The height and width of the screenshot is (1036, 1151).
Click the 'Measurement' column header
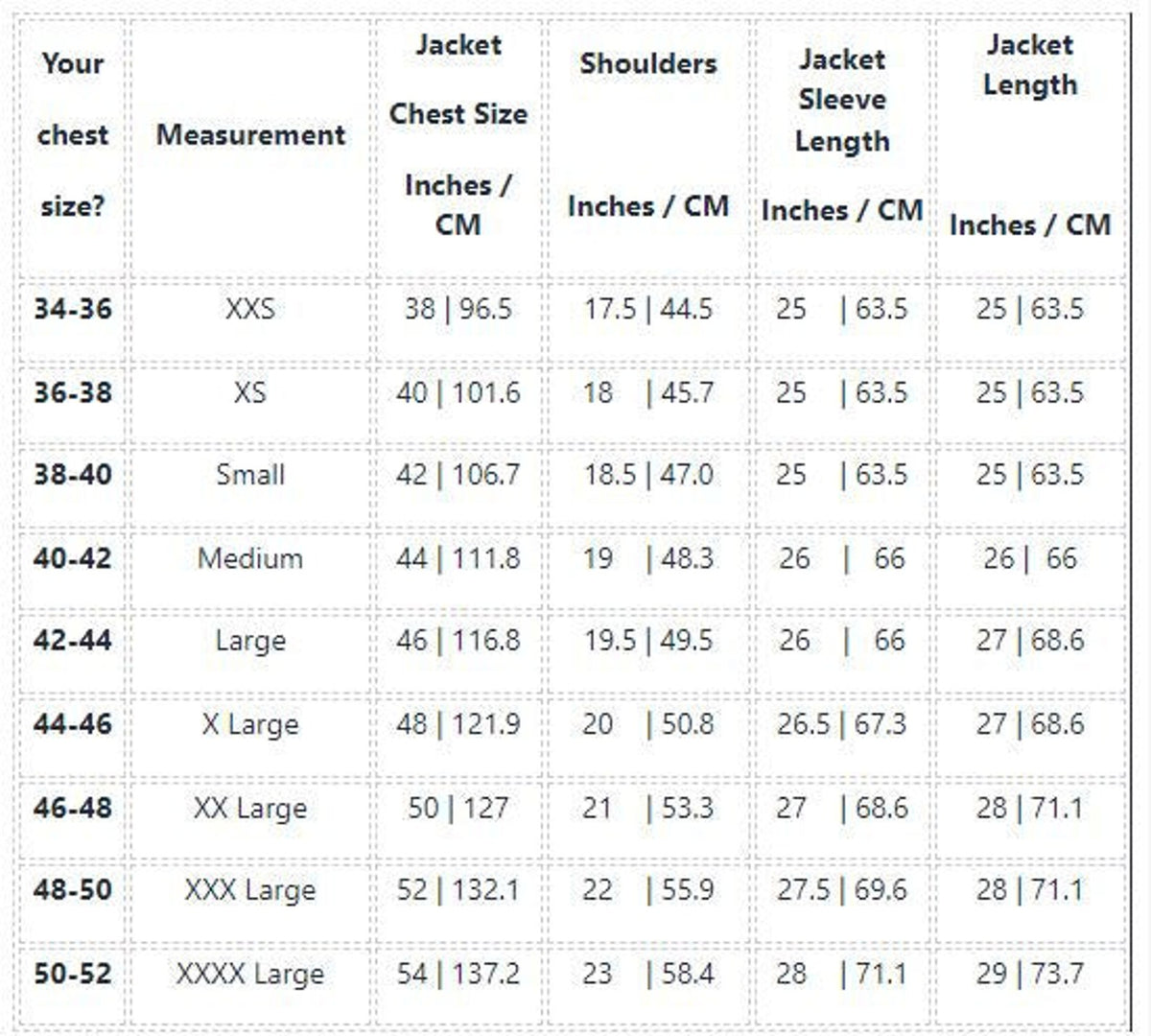click(250, 134)
